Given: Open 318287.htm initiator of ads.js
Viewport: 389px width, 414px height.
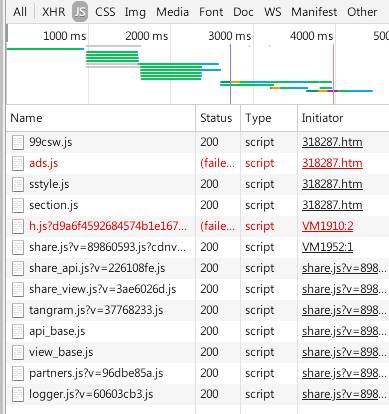Looking at the screenshot, I should tap(332, 163).
